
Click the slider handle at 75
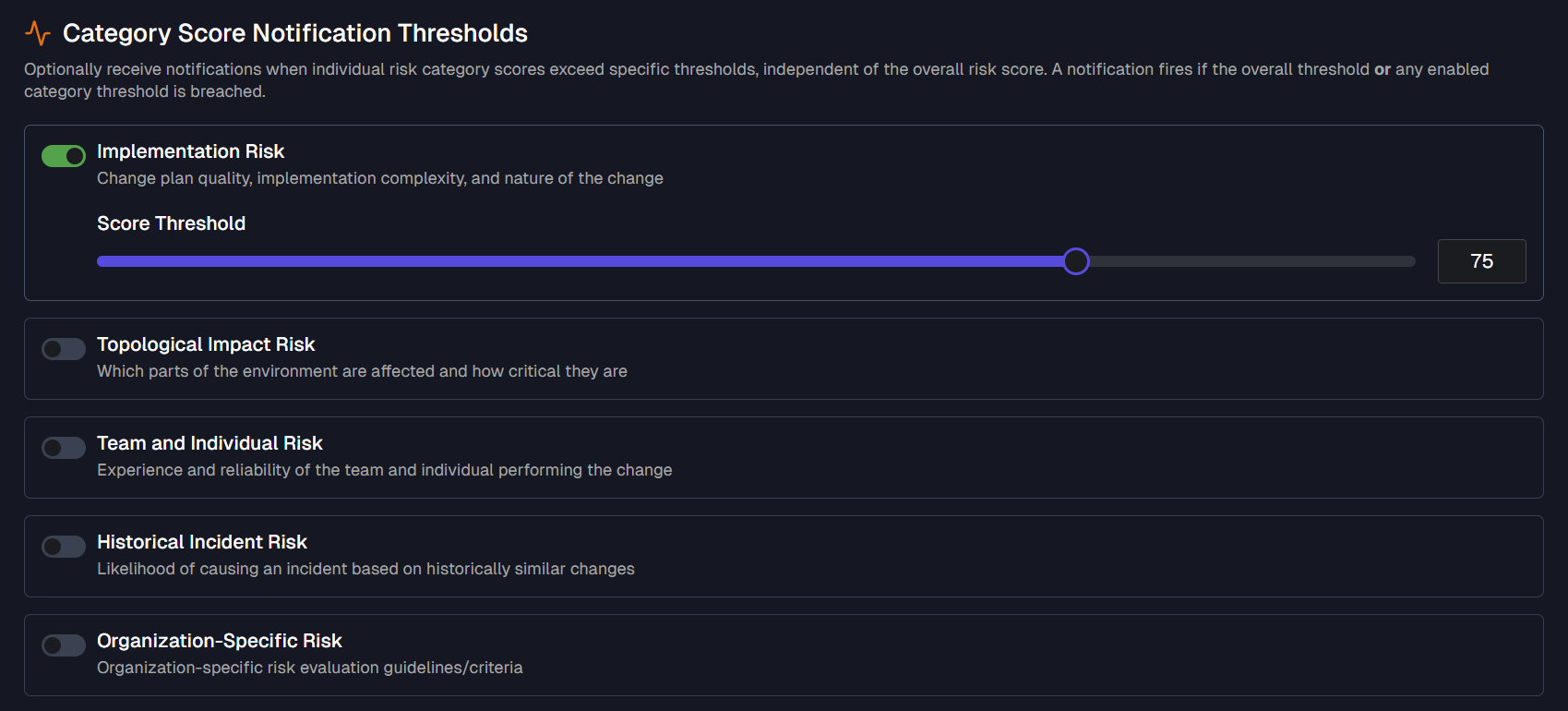1075,261
